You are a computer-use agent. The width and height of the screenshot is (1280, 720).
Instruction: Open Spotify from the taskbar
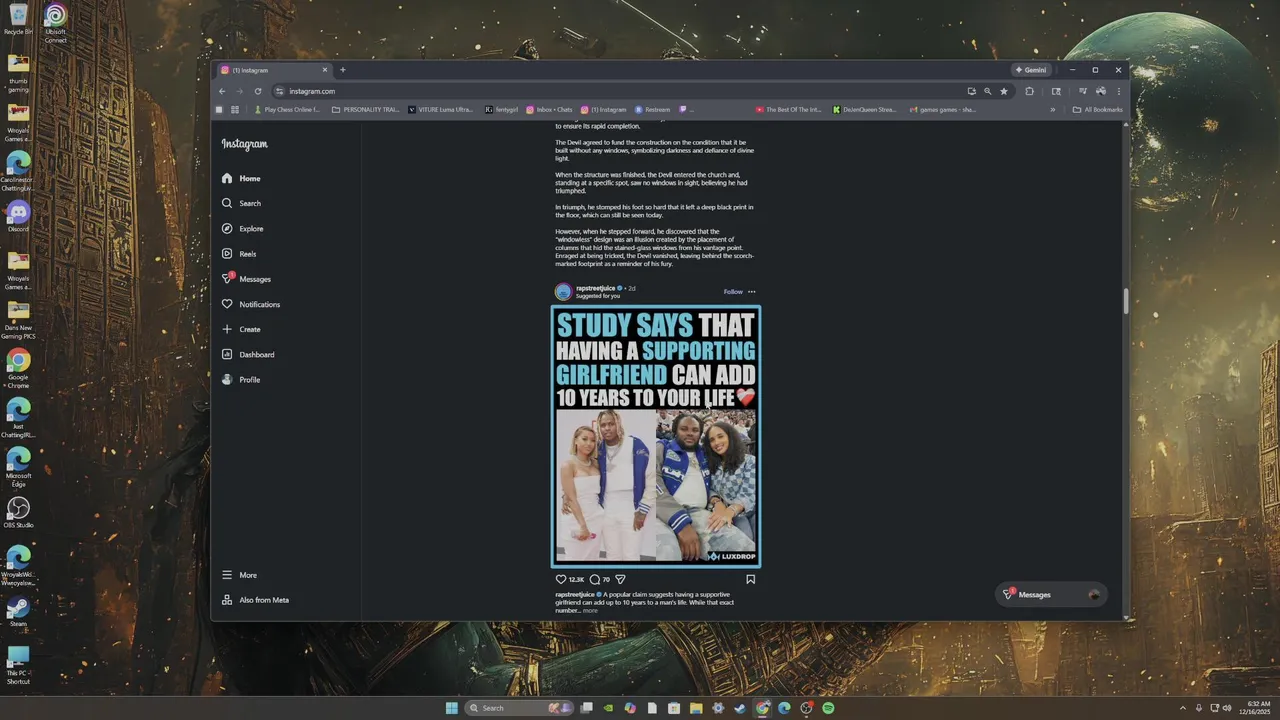(x=828, y=708)
